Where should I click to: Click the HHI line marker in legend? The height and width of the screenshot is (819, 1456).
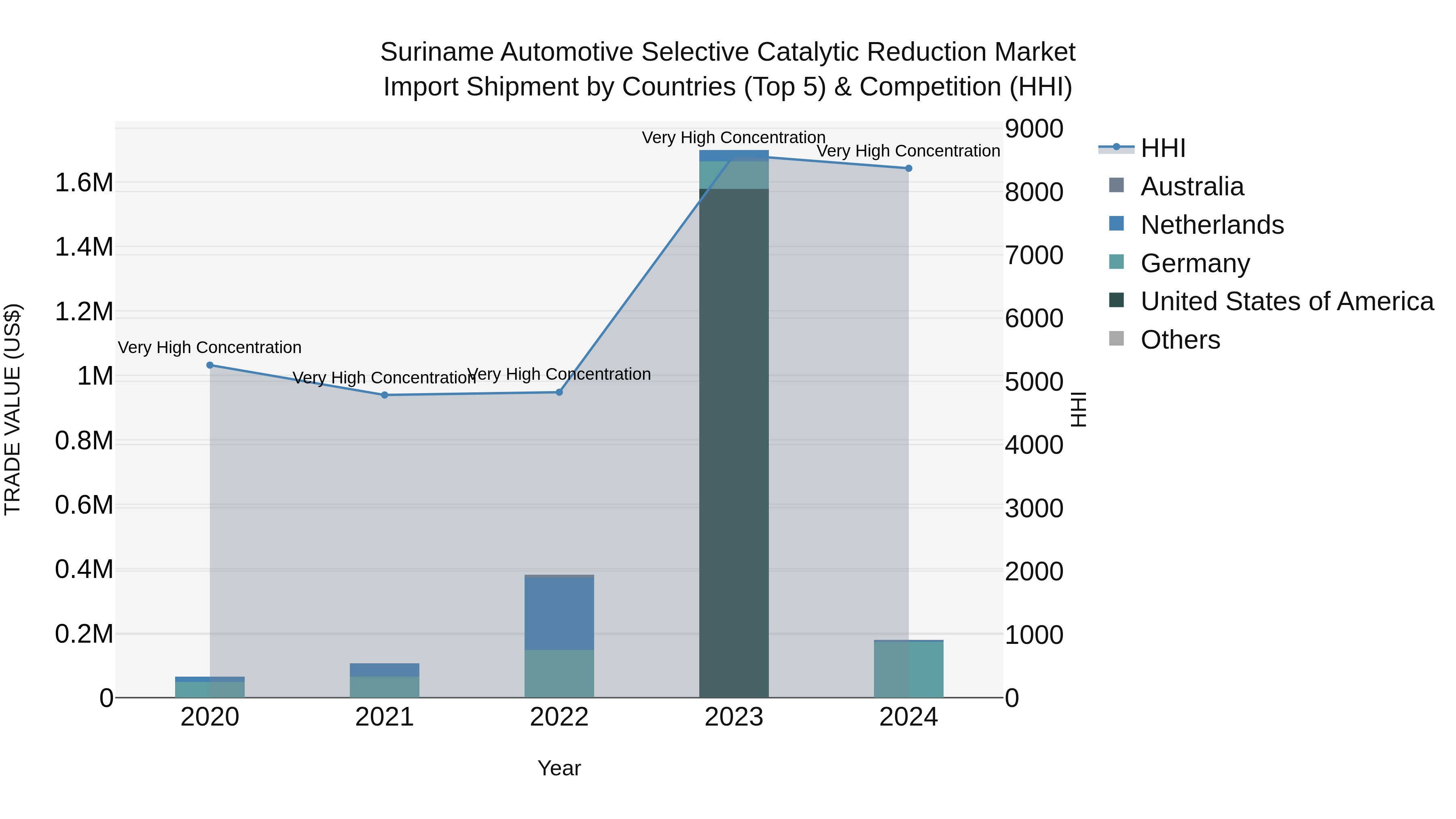point(1116,147)
